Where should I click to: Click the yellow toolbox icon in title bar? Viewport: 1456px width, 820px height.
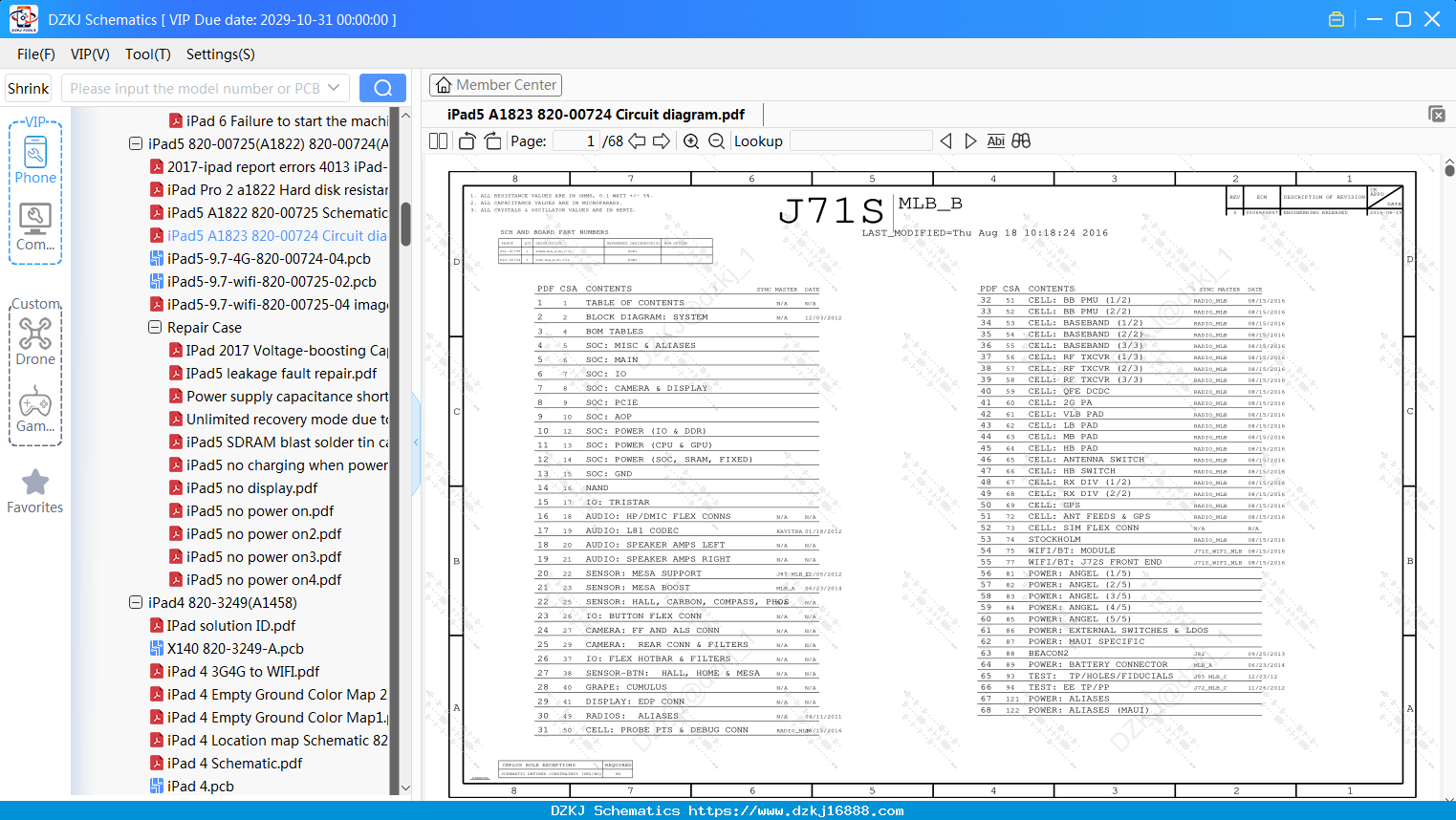click(x=1336, y=19)
